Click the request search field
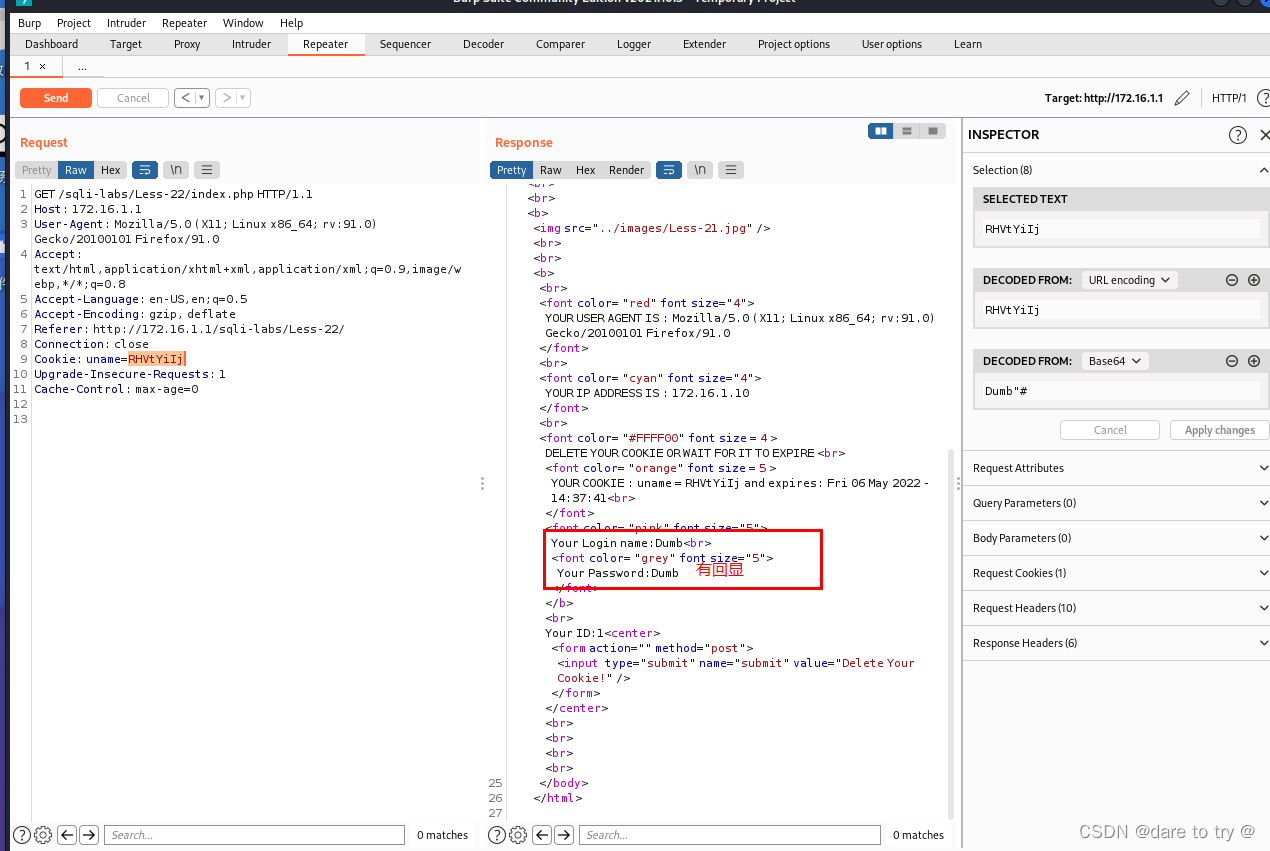1270x851 pixels. (255, 835)
